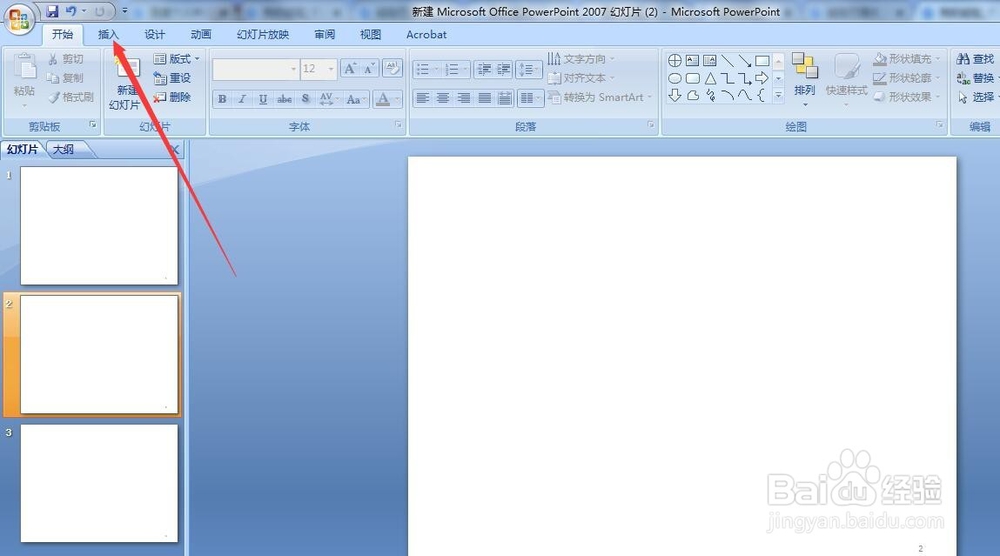Click 格式刷 format painter
Image resolution: width=1000 pixels, height=556 pixels.
tap(71, 97)
